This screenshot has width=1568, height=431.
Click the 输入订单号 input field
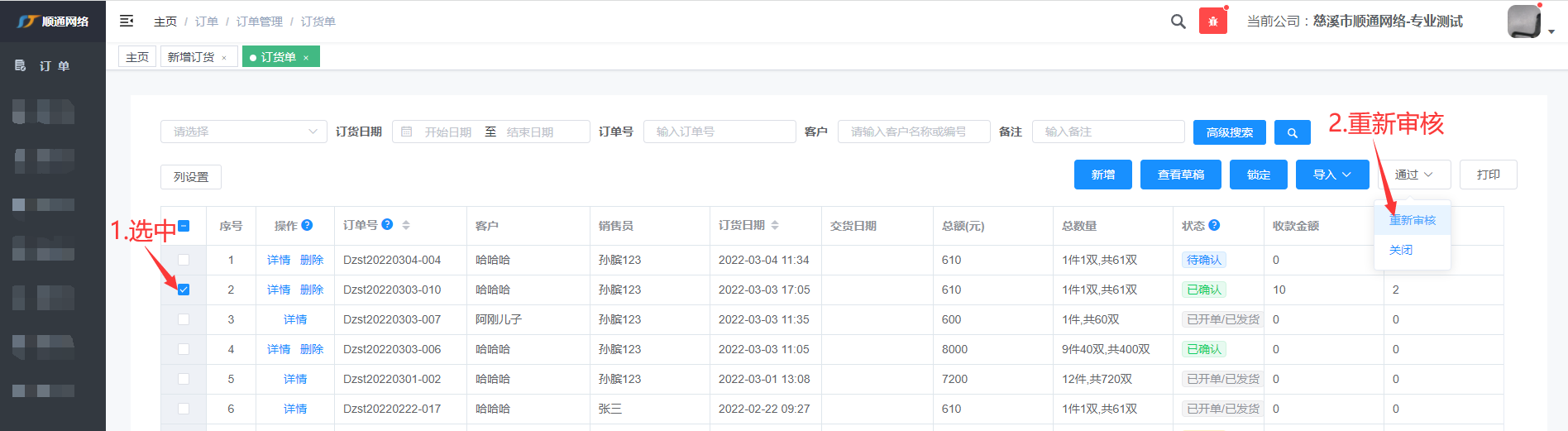pyautogui.click(x=719, y=132)
